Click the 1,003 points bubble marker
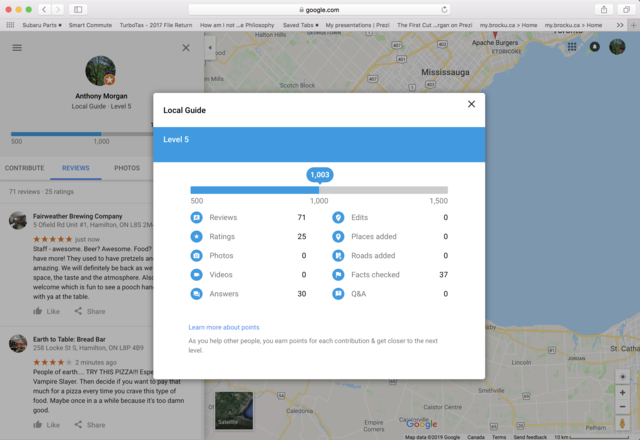Screen dimensions: 640x440 point(320,175)
